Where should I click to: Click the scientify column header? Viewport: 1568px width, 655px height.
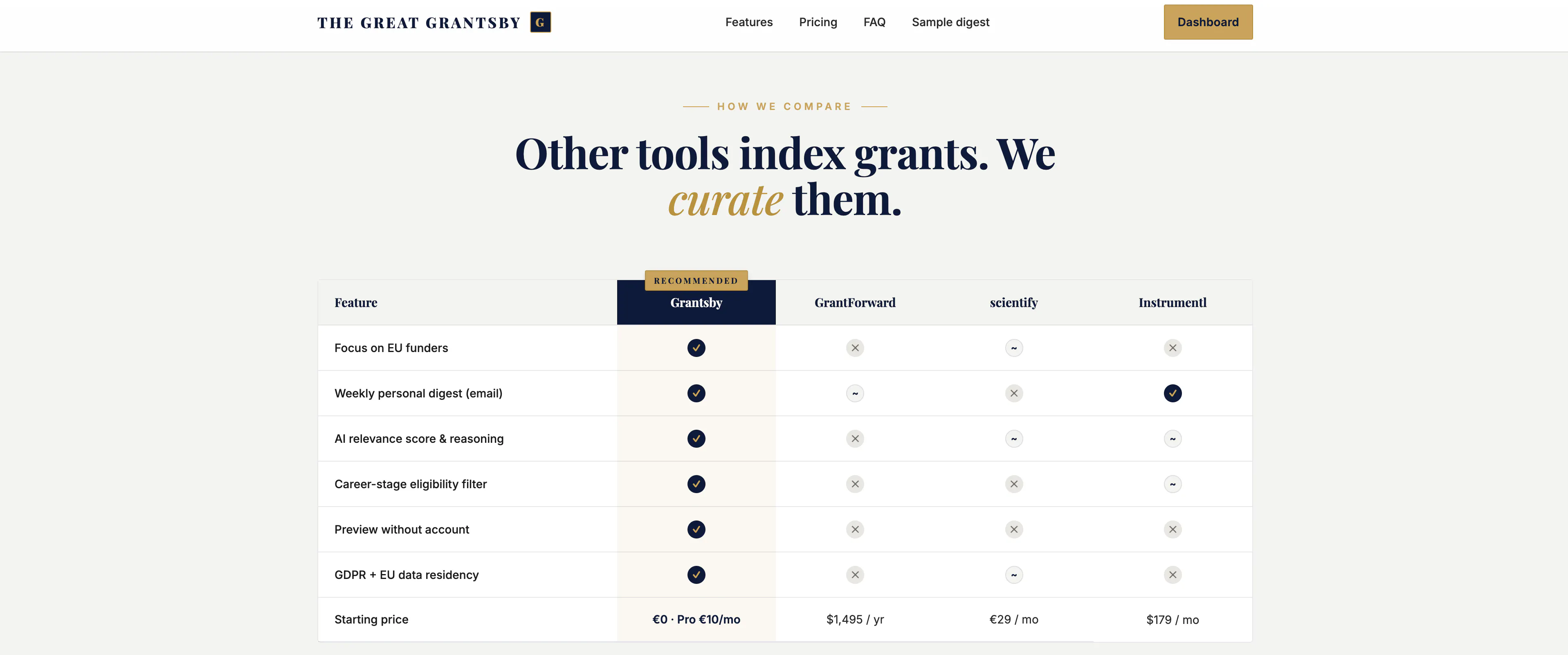(1014, 303)
